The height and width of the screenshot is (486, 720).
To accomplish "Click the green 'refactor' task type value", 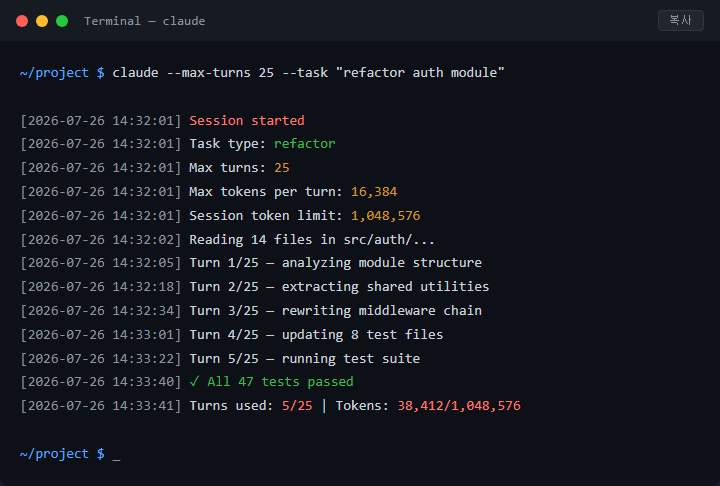I will click(304, 144).
